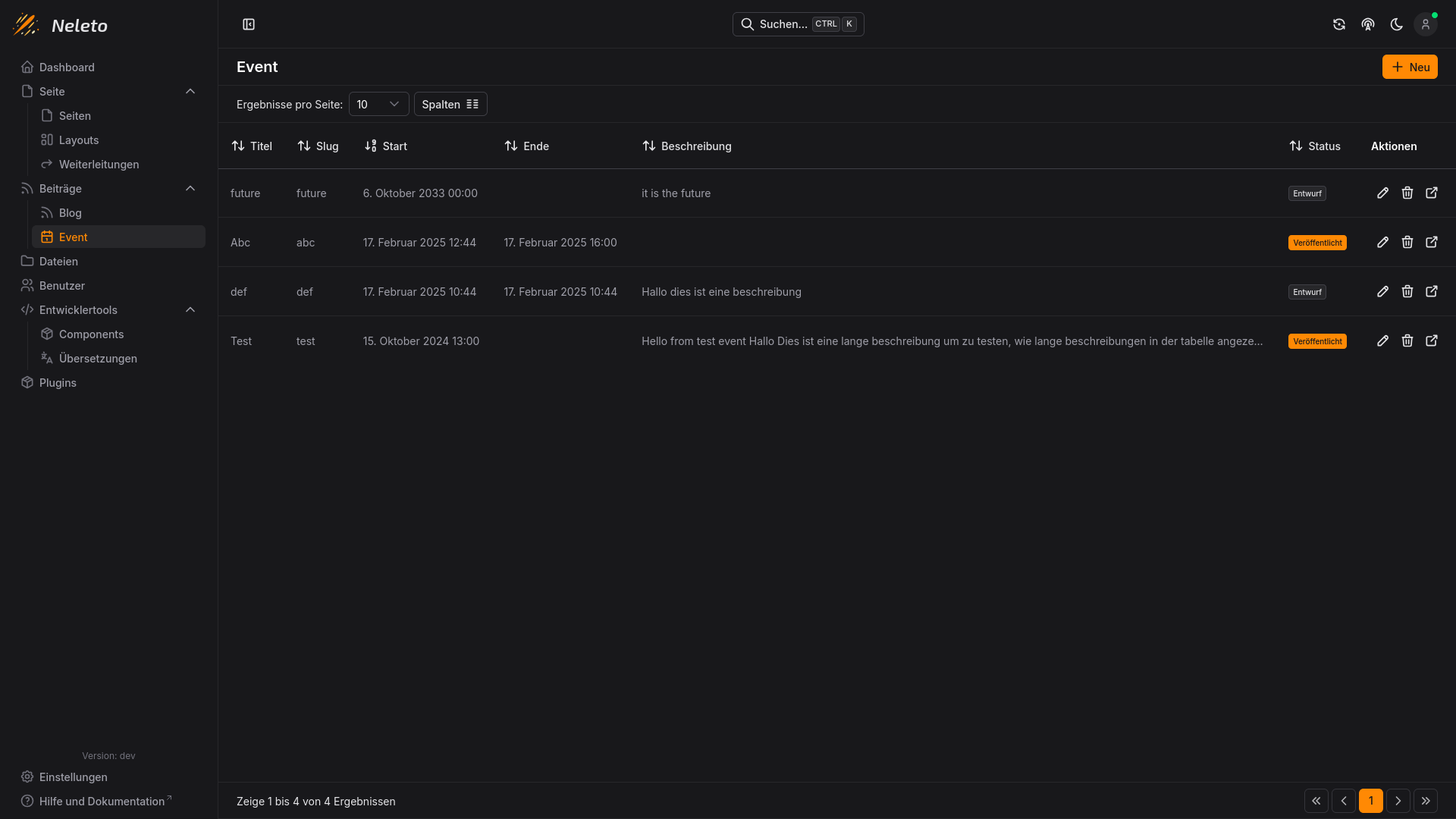Delete the 'Test' event row

pyautogui.click(x=1407, y=340)
